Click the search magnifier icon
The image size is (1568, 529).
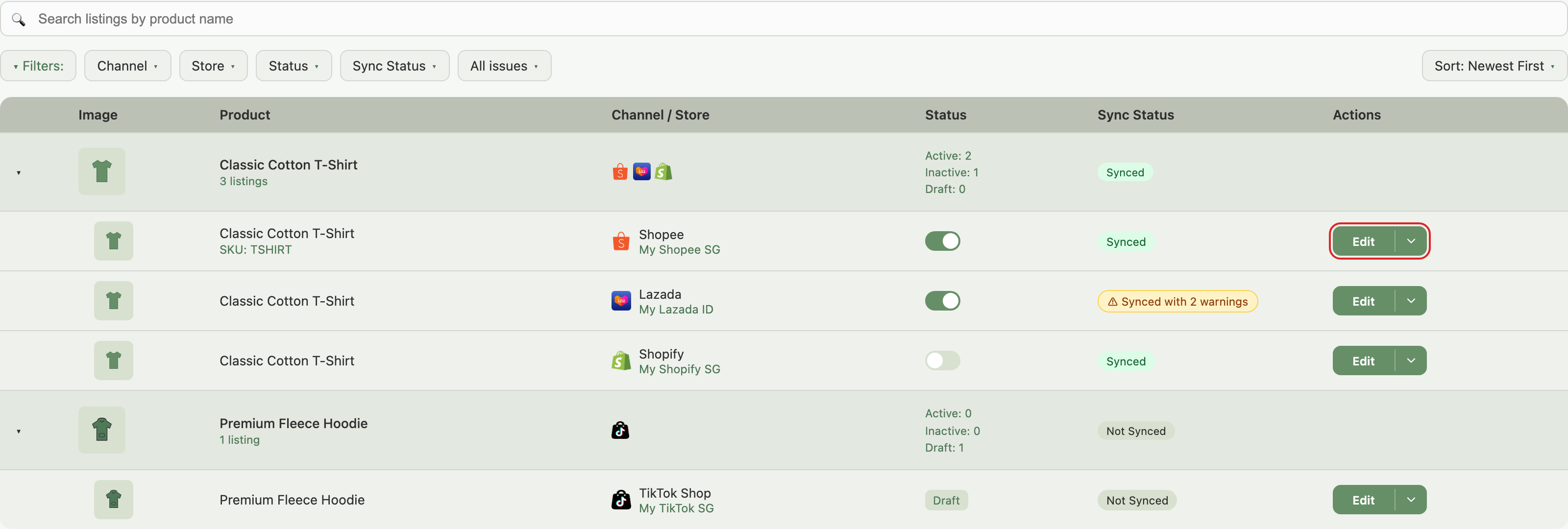pos(19,20)
